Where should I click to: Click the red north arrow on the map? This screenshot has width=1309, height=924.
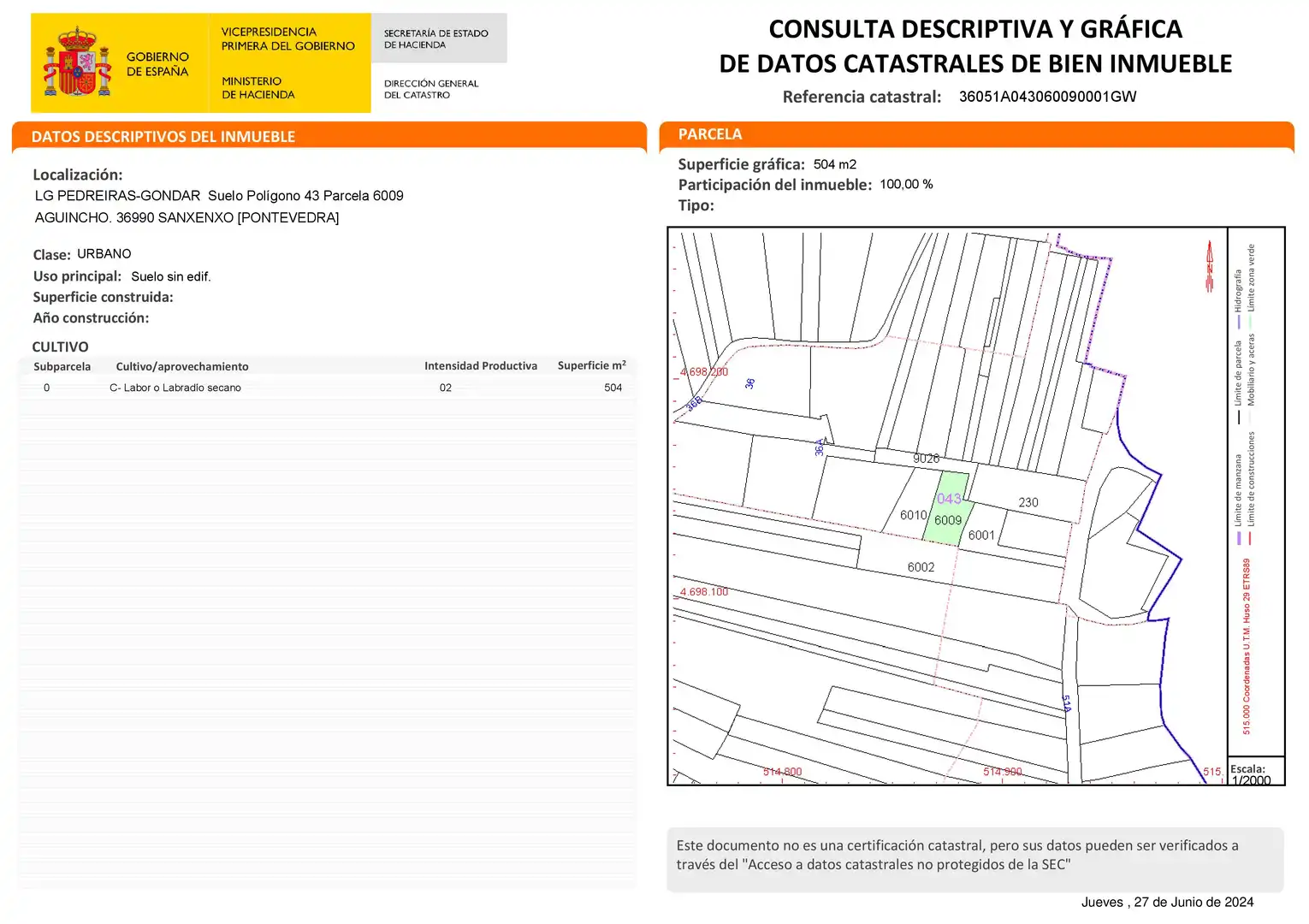coord(1210,265)
